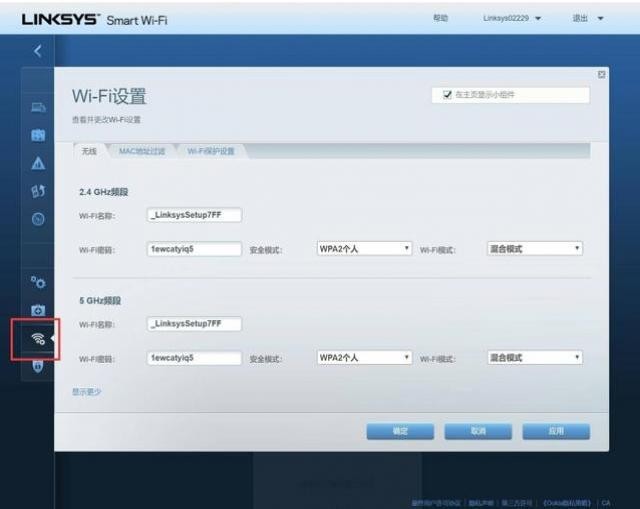Switch to Wi-Fi Protected Setup tab

[211, 151]
